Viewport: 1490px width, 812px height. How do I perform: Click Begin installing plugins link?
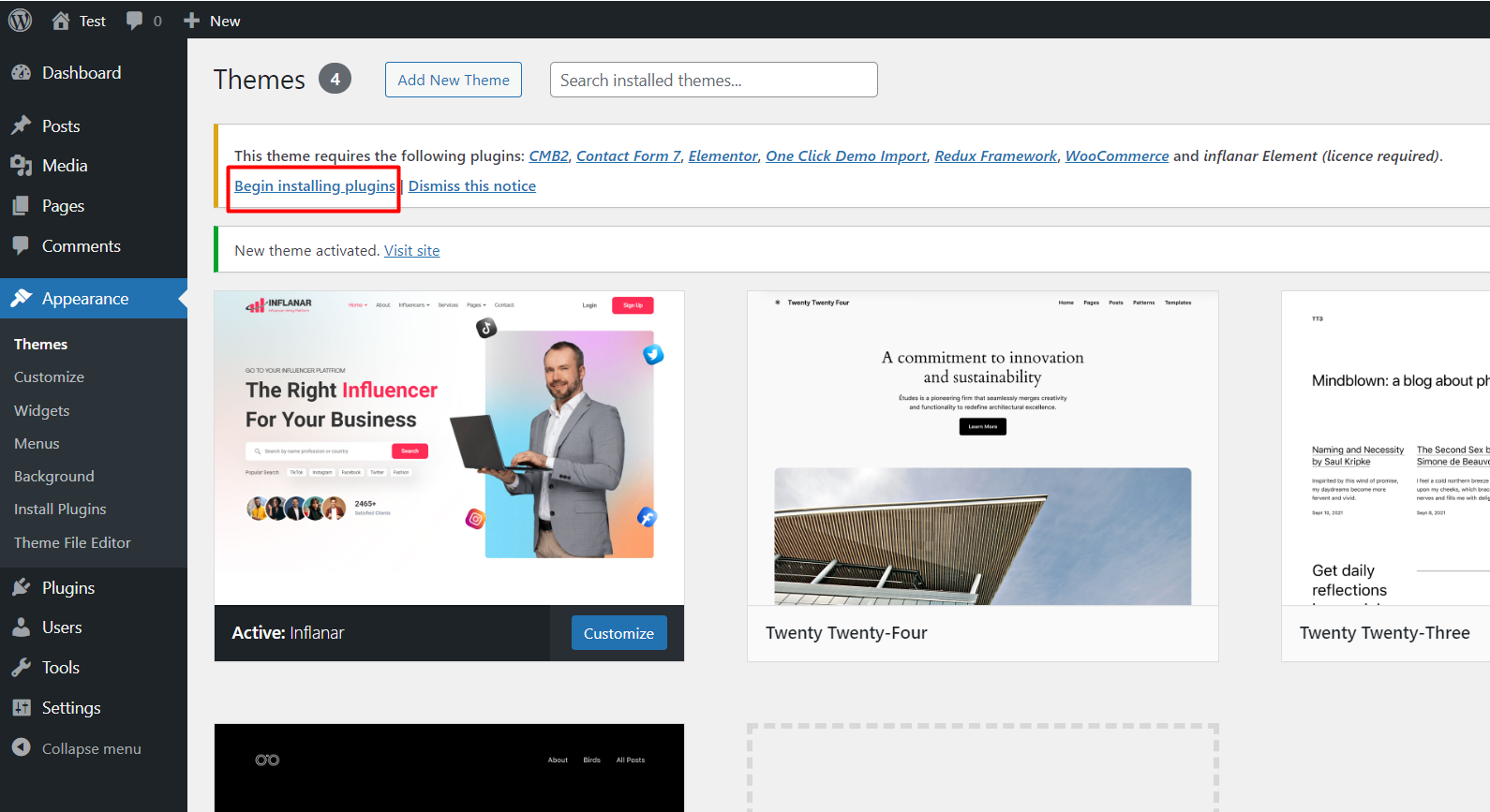coord(315,186)
